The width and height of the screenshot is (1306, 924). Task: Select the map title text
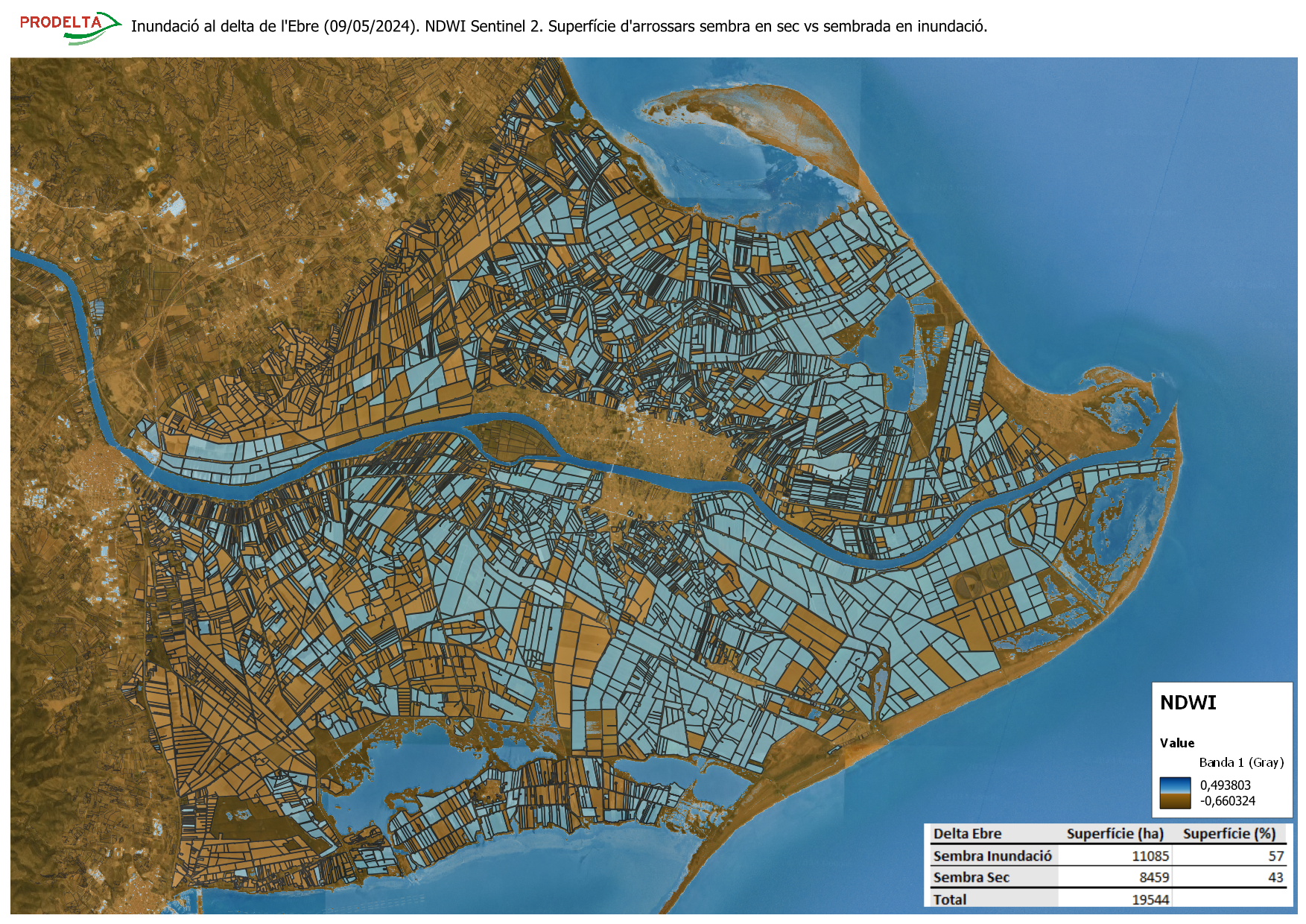(559, 26)
